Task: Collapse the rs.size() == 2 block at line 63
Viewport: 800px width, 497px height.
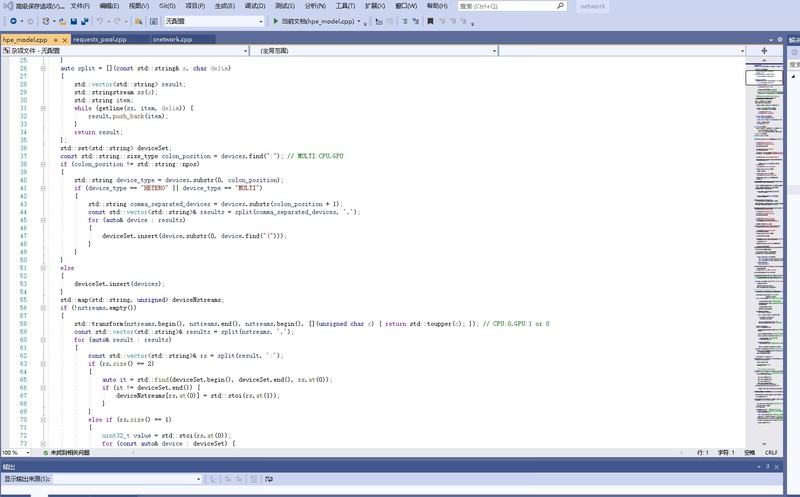Action: point(43,364)
